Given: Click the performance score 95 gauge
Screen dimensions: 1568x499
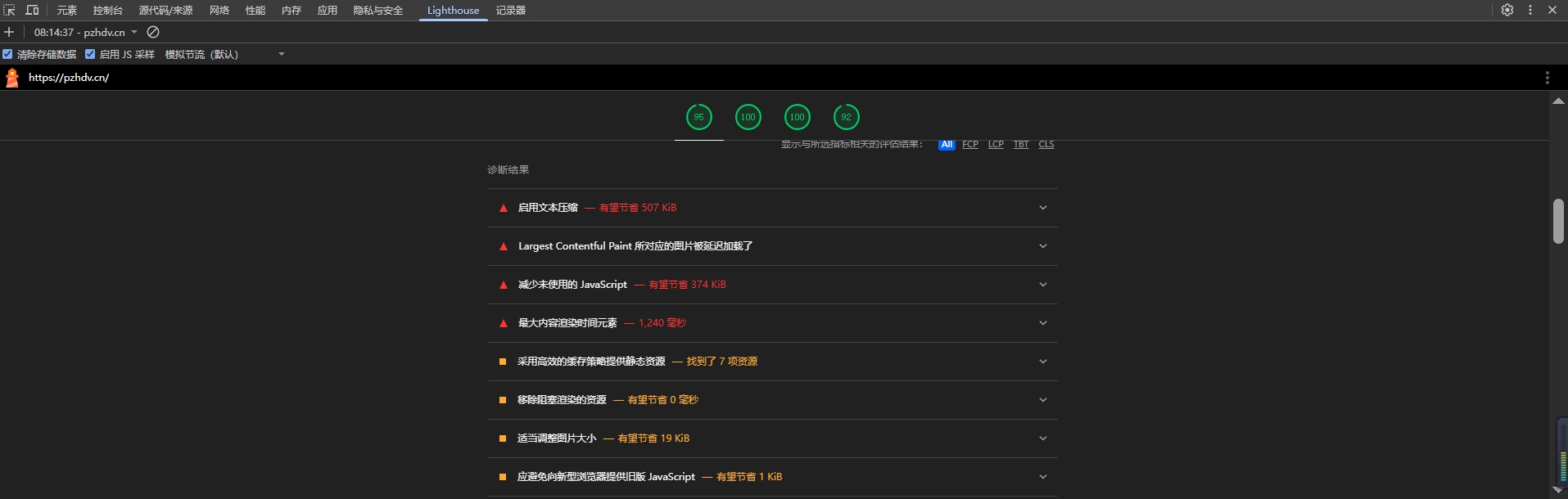Looking at the screenshot, I should tap(698, 117).
